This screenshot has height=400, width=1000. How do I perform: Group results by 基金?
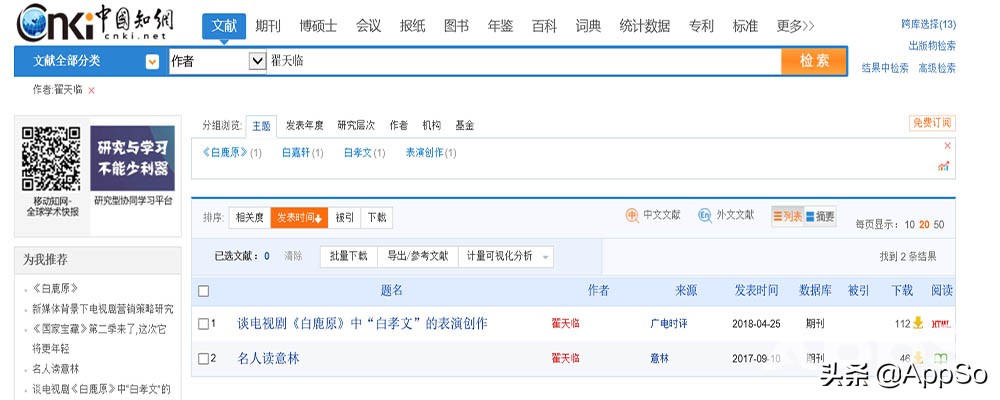(465, 126)
